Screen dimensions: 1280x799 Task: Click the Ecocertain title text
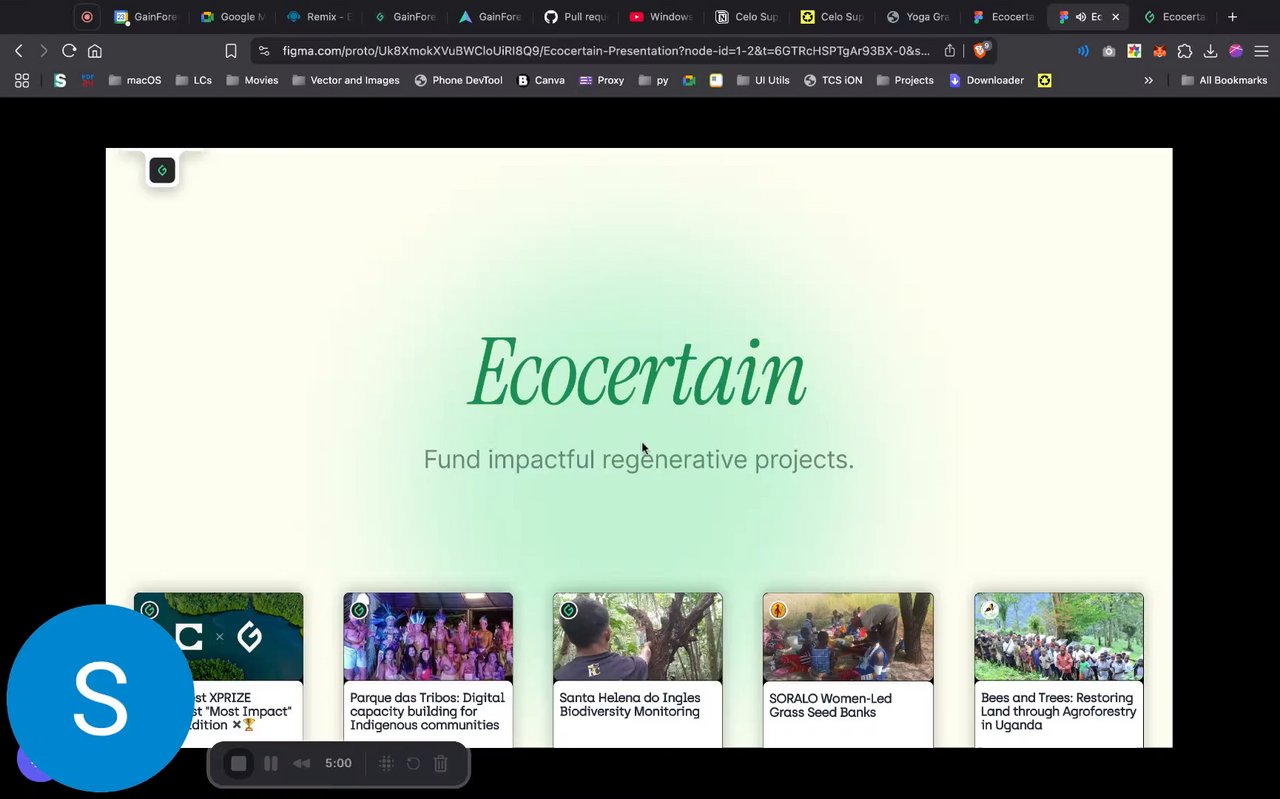tap(638, 371)
